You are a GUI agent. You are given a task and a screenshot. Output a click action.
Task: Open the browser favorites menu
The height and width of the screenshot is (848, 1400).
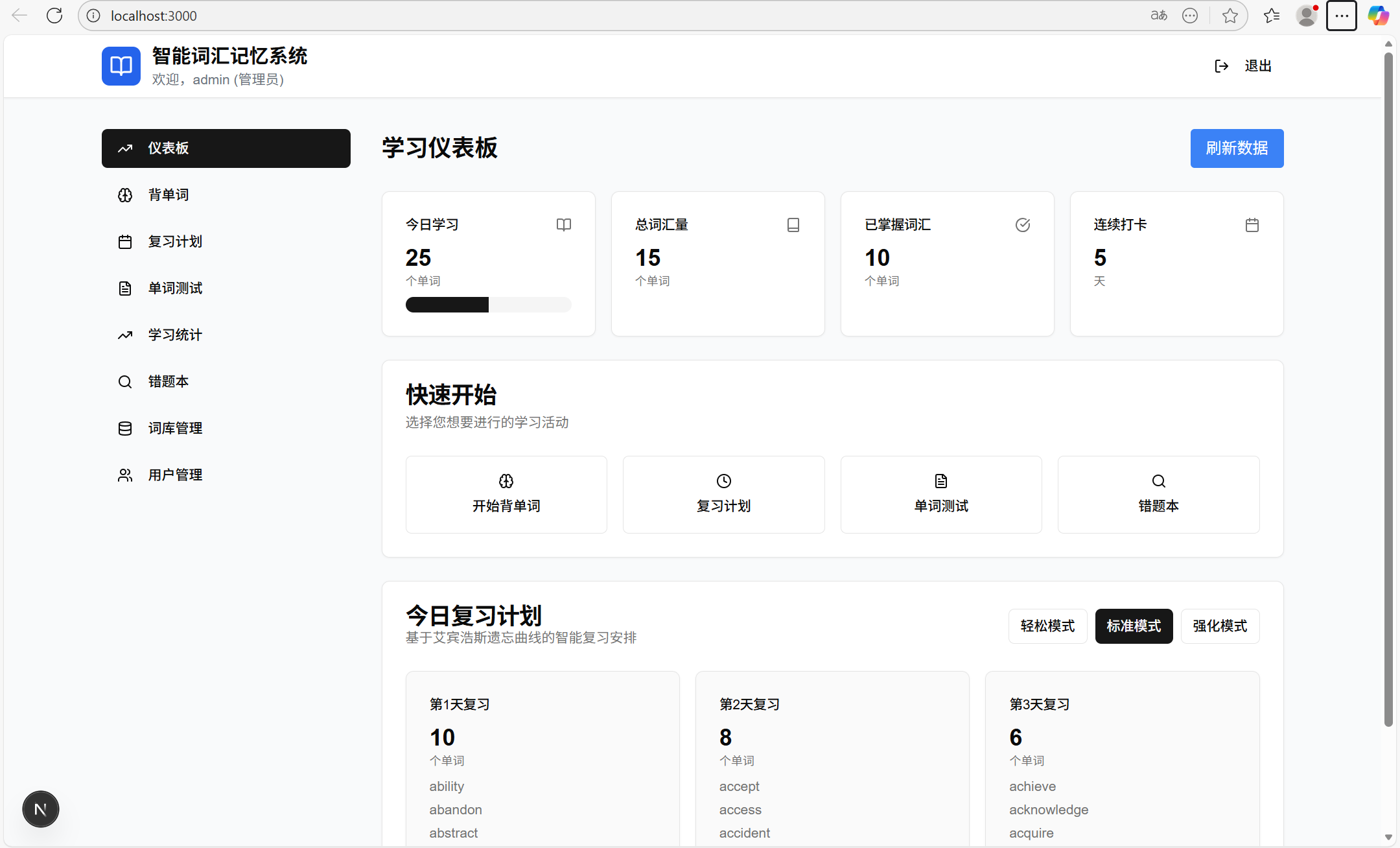pos(1272,15)
